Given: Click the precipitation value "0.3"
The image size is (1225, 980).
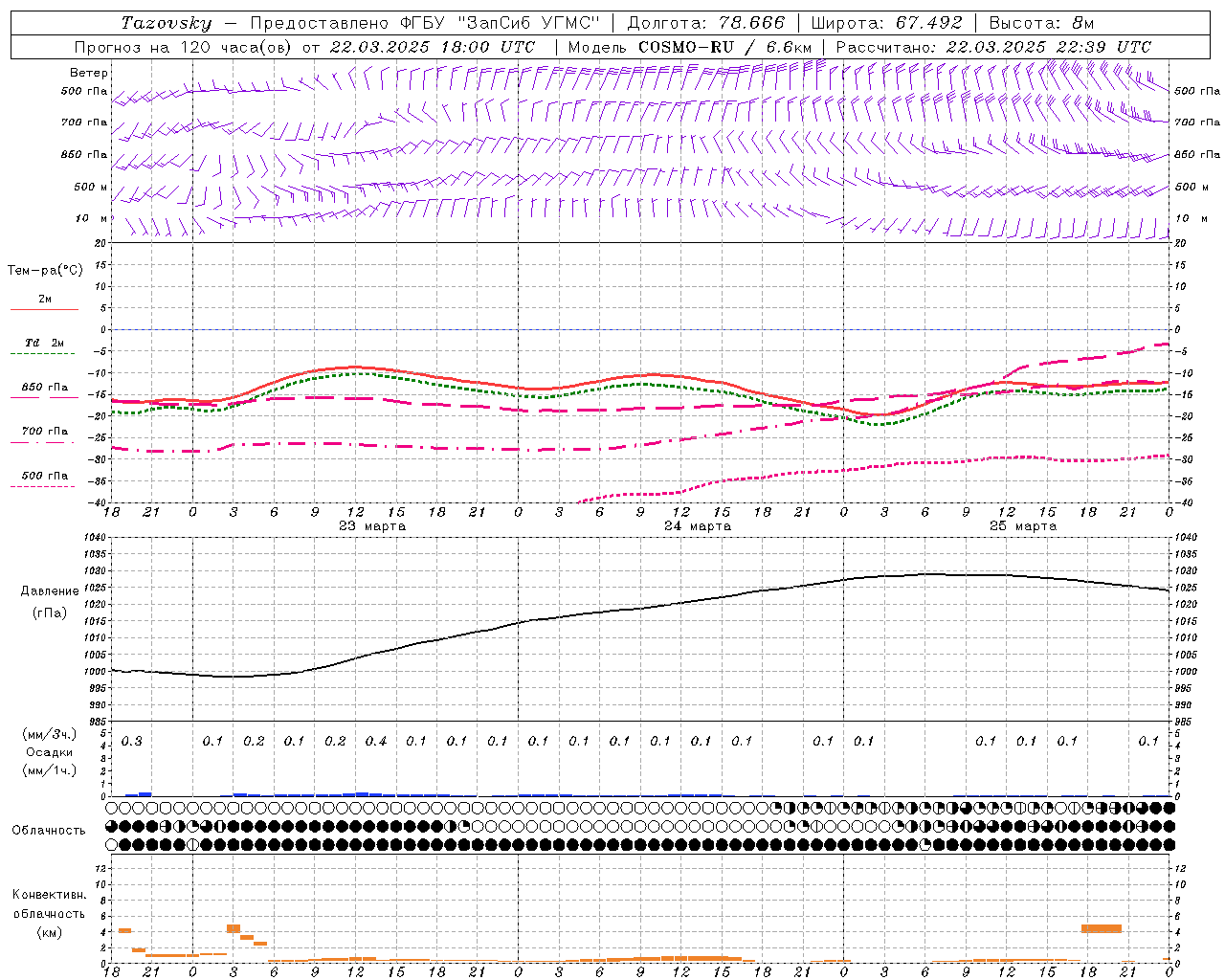Looking at the screenshot, I should 132,742.
